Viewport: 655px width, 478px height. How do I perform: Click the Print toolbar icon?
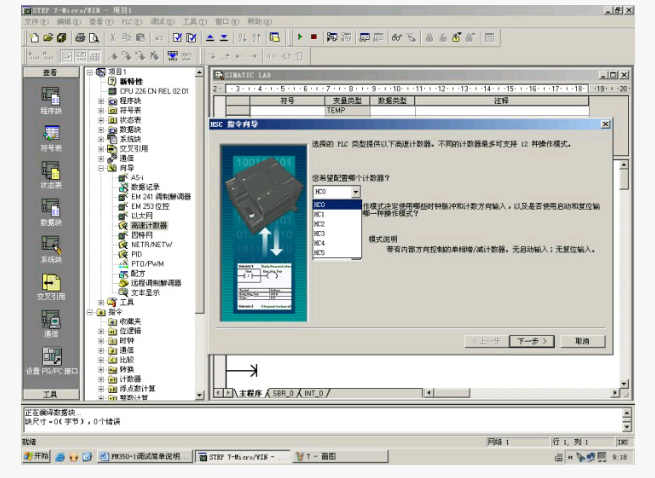point(79,37)
